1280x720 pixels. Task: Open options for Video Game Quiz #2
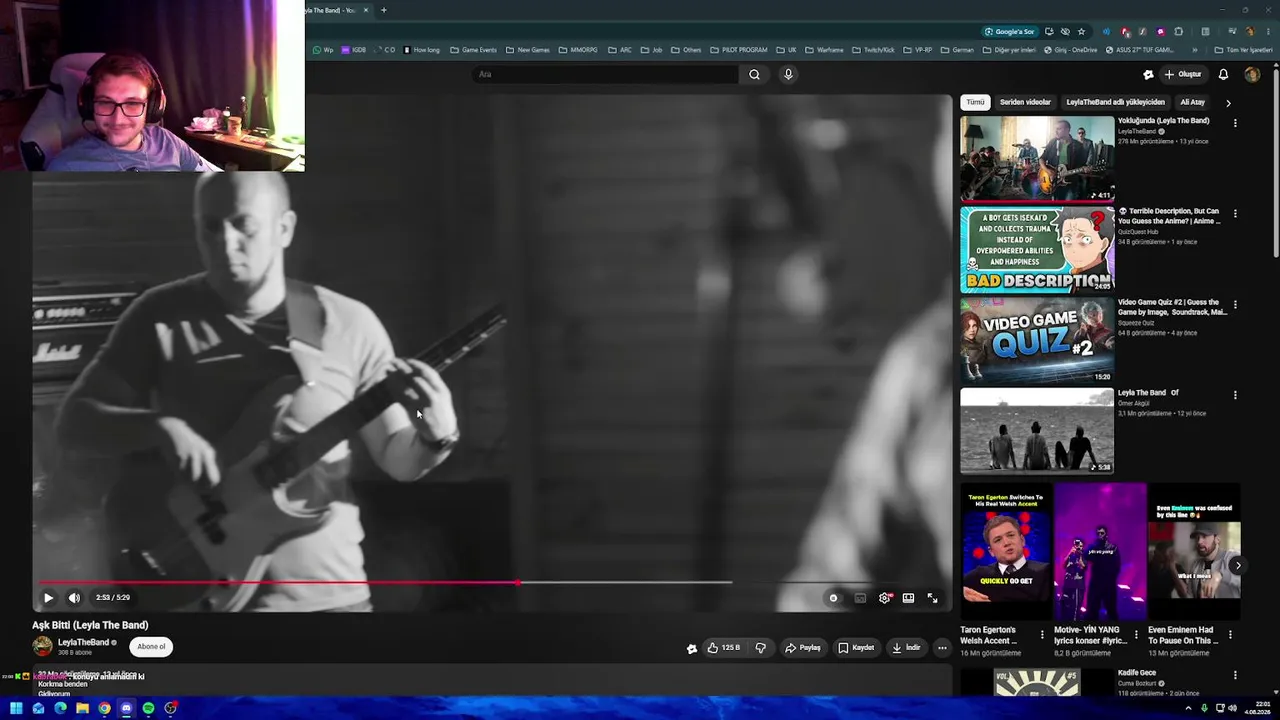coord(1235,304)
